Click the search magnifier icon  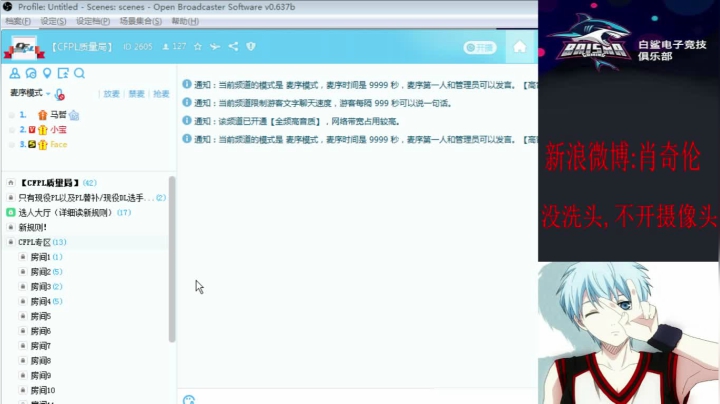click(79, 73)
